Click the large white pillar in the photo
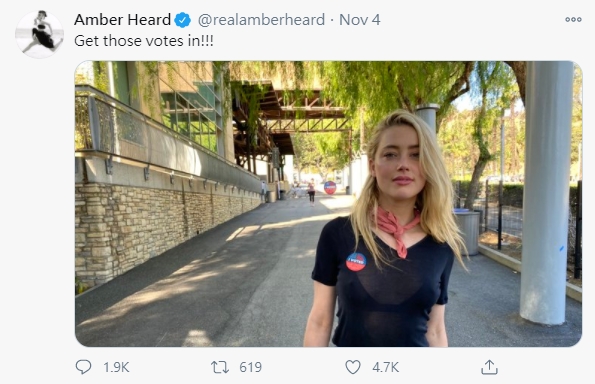This screenshot has height=384, width=595. pos(545,192)
